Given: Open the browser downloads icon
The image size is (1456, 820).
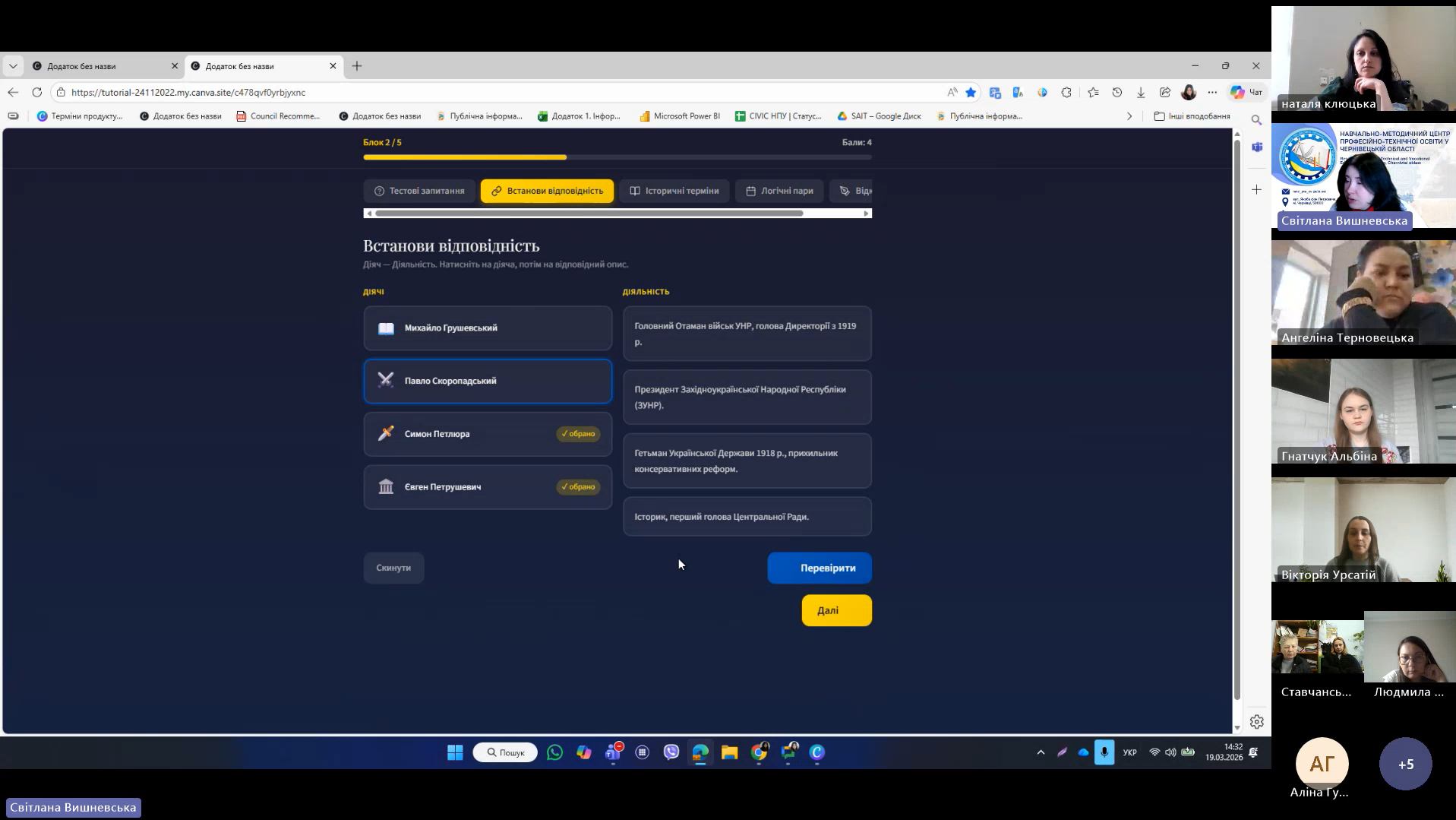Looking at the screenshot, I should coord(1140,92).
